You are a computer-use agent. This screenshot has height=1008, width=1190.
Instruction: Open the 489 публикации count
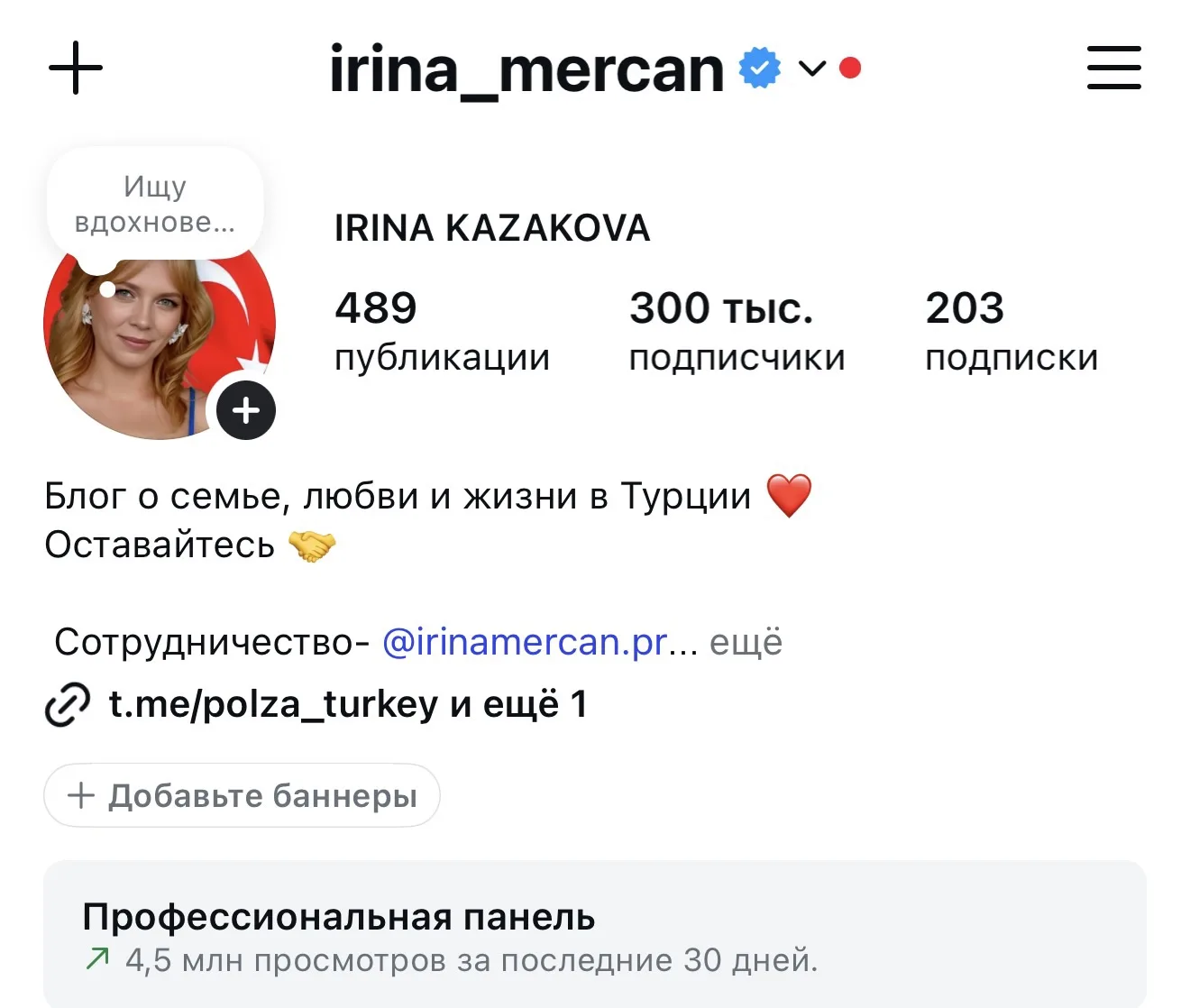coord(442,331)
